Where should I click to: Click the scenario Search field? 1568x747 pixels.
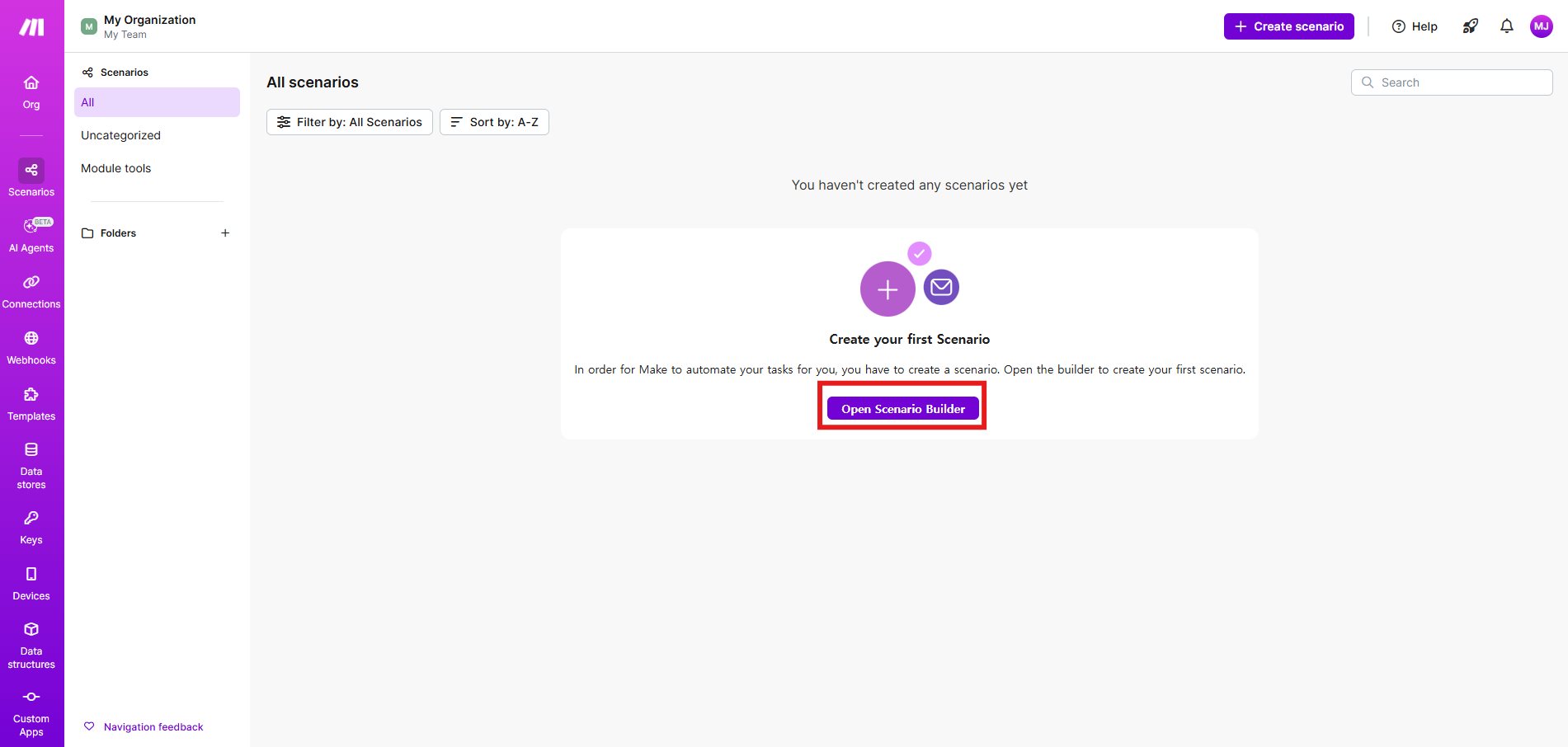(x=1452, y=82)
